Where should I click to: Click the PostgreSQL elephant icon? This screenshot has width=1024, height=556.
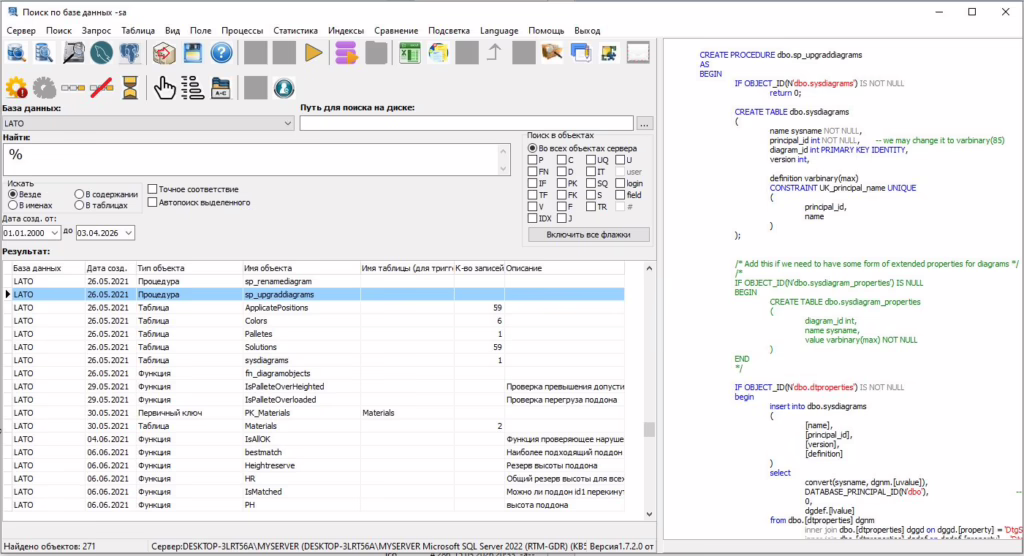click(x=130, y=53)
